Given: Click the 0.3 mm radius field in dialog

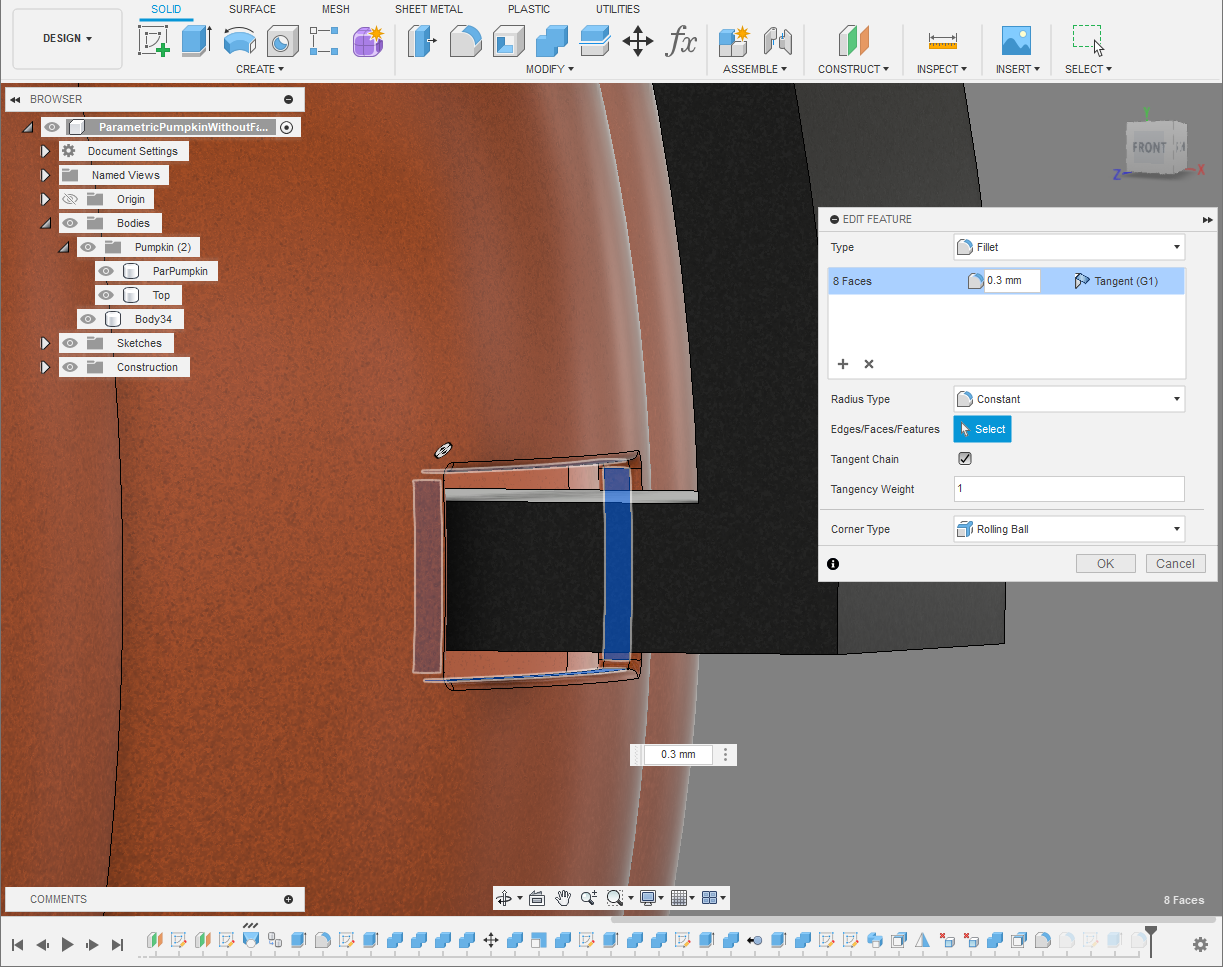Looking at the screenshot, I should pos(1012,281).
